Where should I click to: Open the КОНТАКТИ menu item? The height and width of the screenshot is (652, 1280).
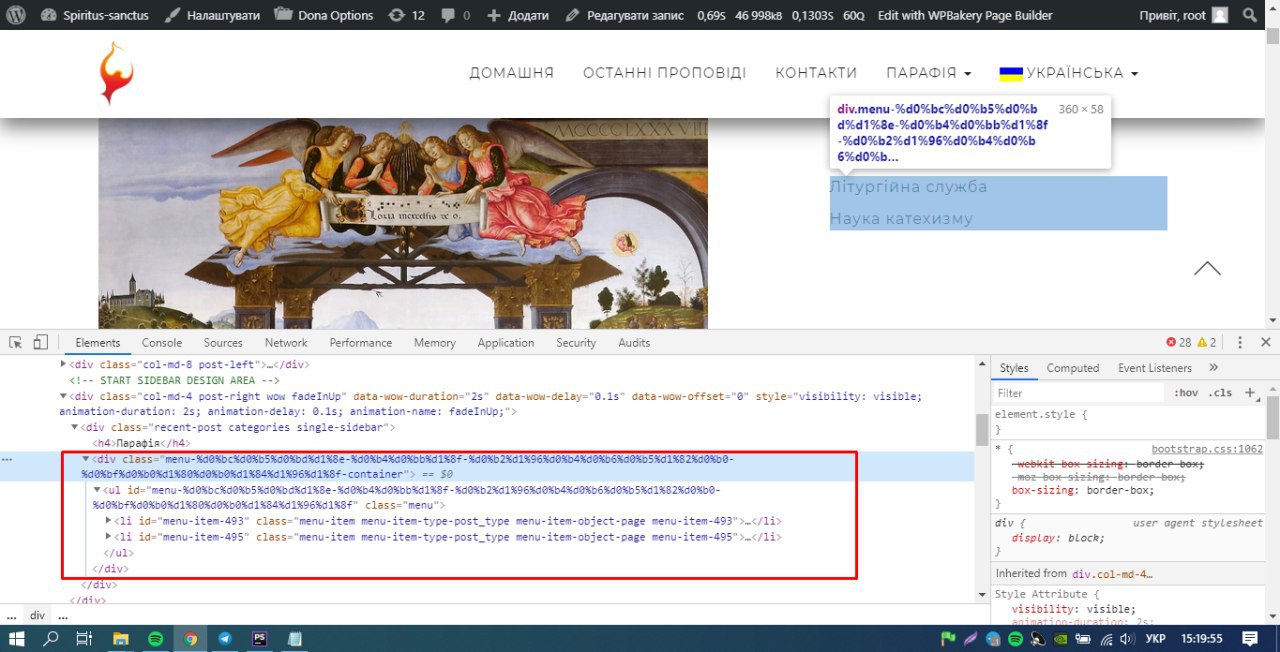(816, 73)
